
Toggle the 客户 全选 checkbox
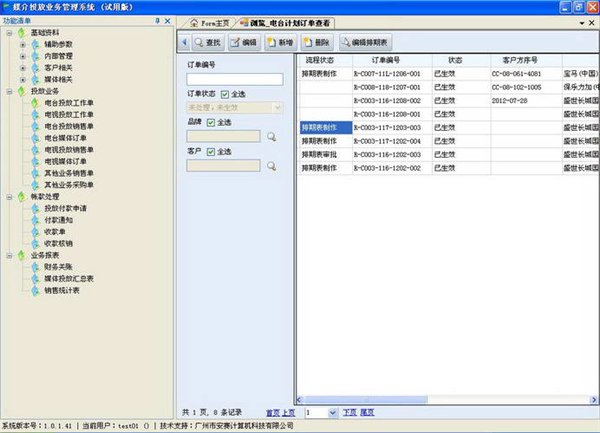(211, 150)
